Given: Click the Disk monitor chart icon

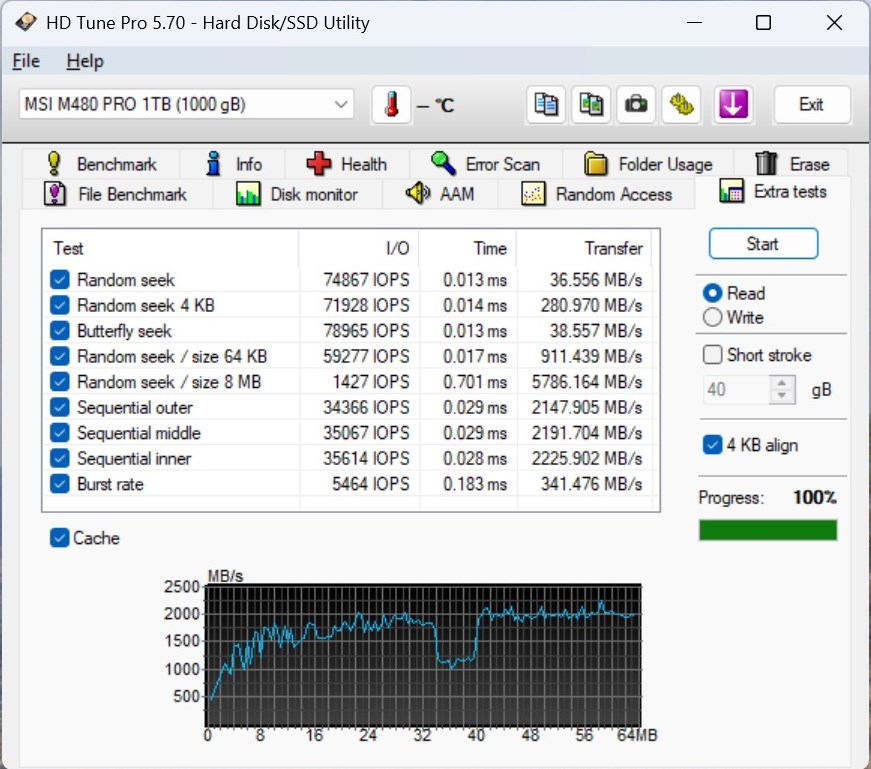Looking at the screenshot, I should click(x=248, y=194).
